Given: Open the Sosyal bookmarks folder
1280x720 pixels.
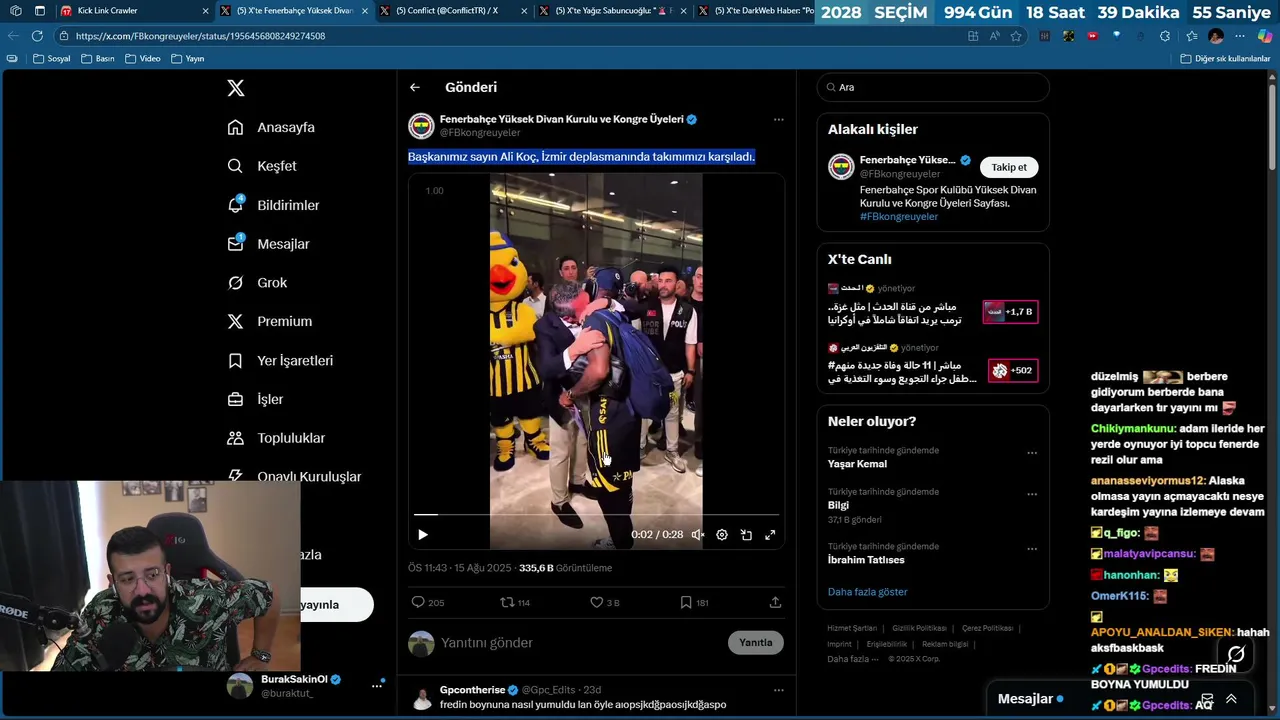Looking at the screenshot, I should 52,58.
